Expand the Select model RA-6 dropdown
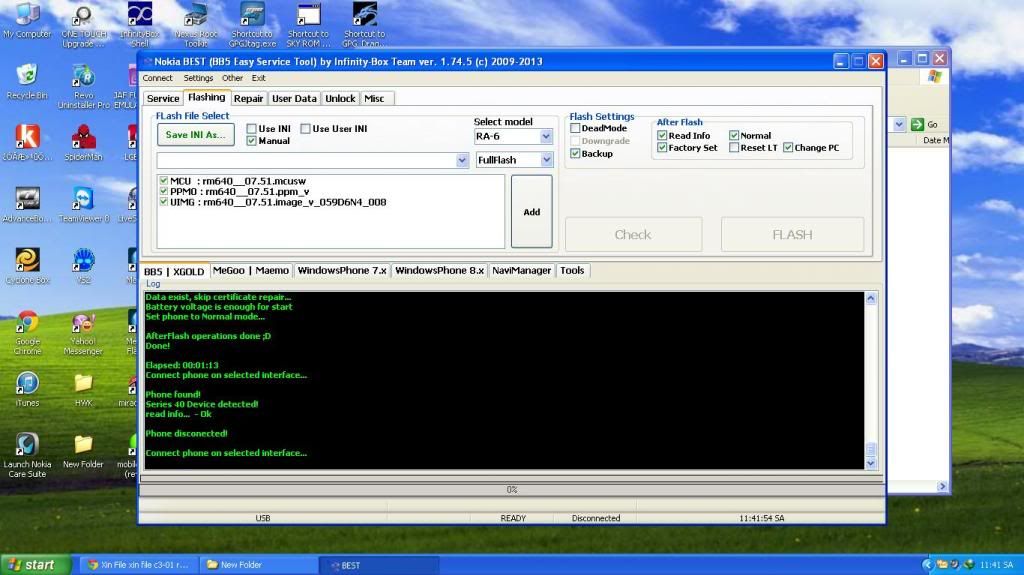This screenshot has width=1024, height=575. coord(546,137)
